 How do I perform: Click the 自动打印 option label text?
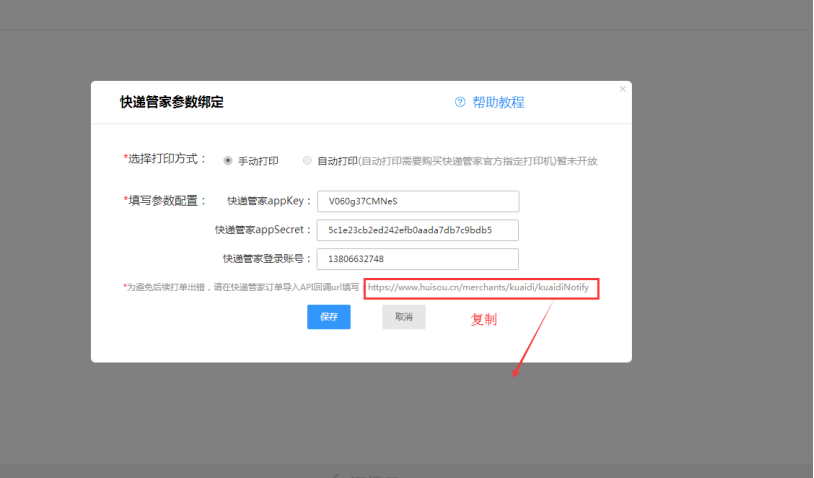coord(337,160)
